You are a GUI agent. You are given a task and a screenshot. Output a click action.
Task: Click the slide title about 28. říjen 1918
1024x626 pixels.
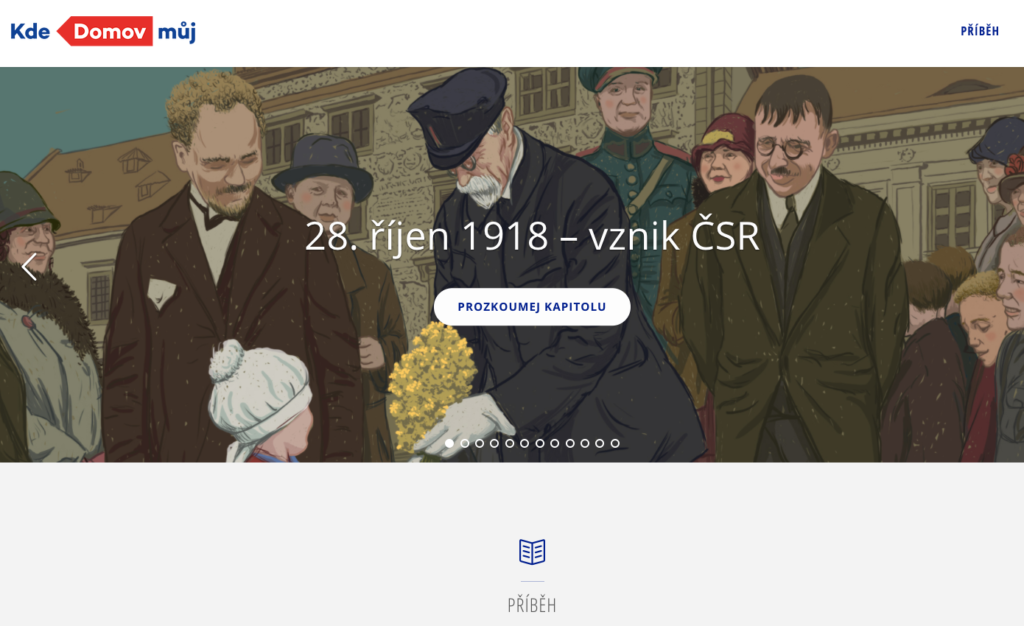pyautogui.click(x=532, y=236)
